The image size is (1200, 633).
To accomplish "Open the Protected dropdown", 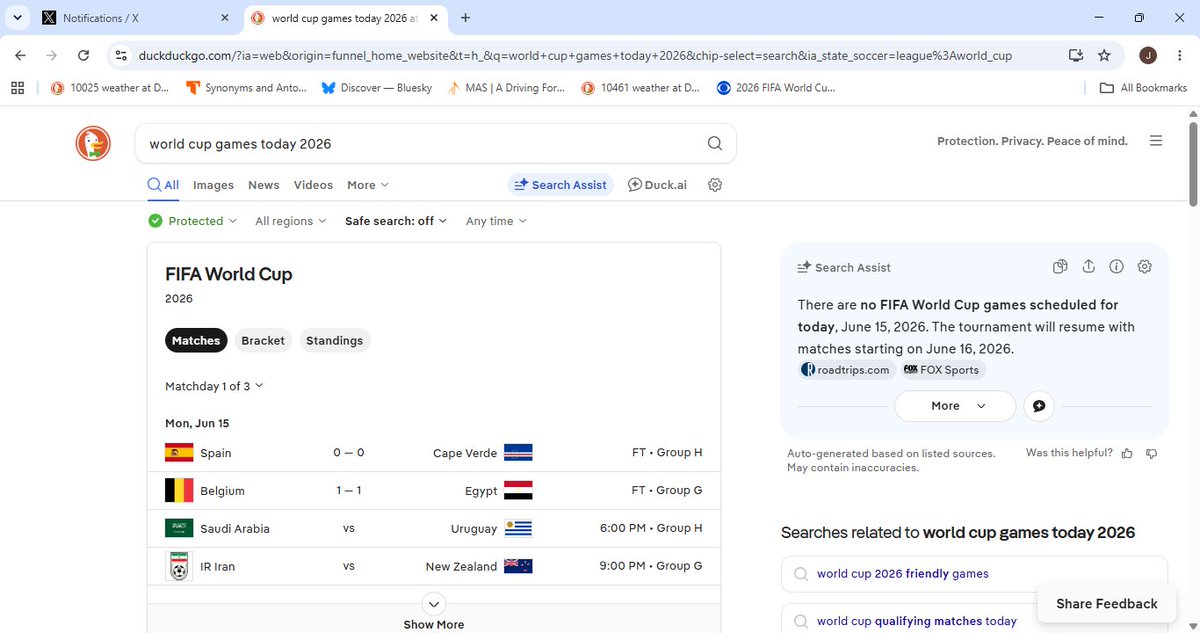I will (x=193, y=221).
